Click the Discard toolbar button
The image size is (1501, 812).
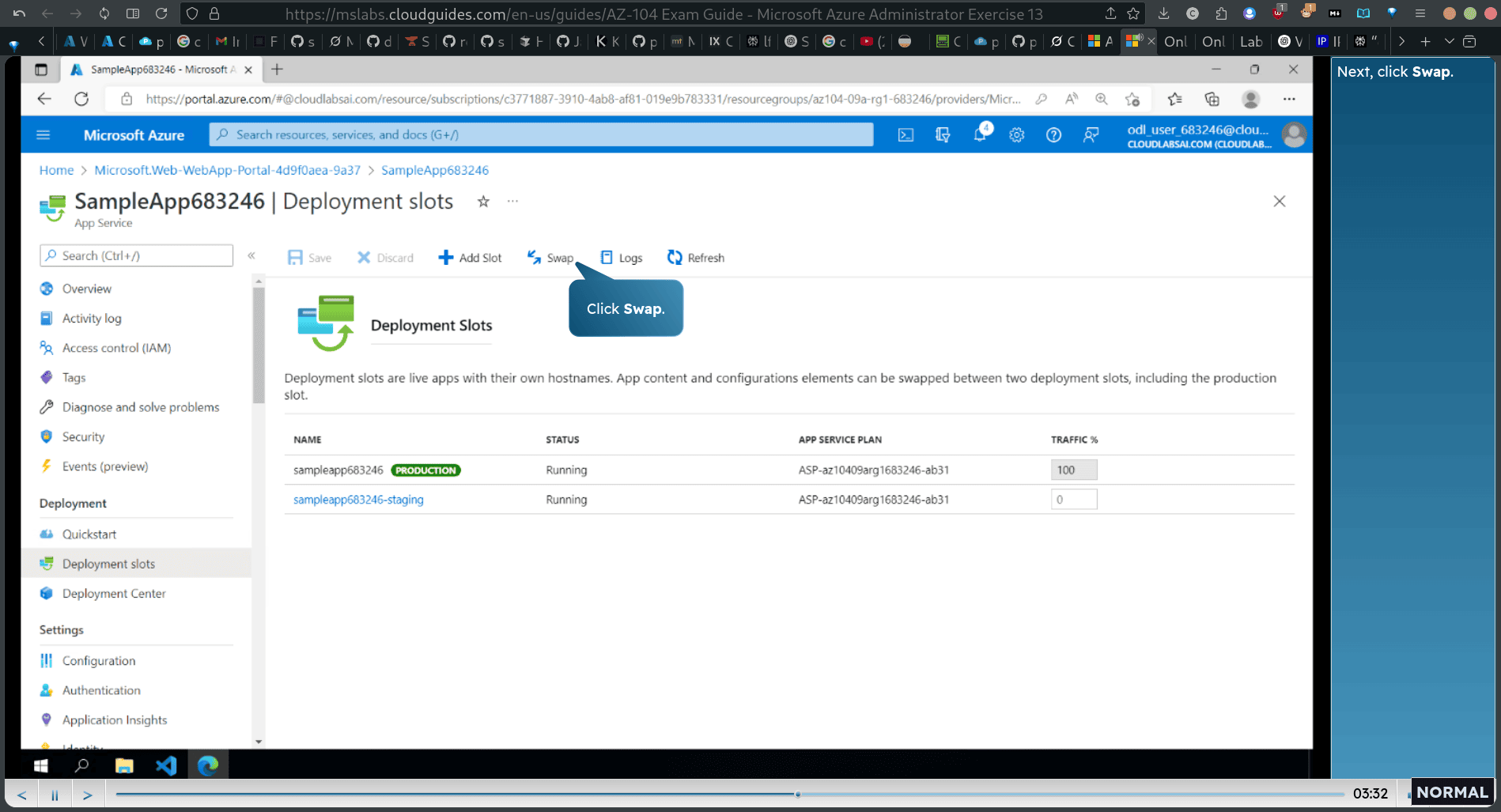tap(385, 258)
